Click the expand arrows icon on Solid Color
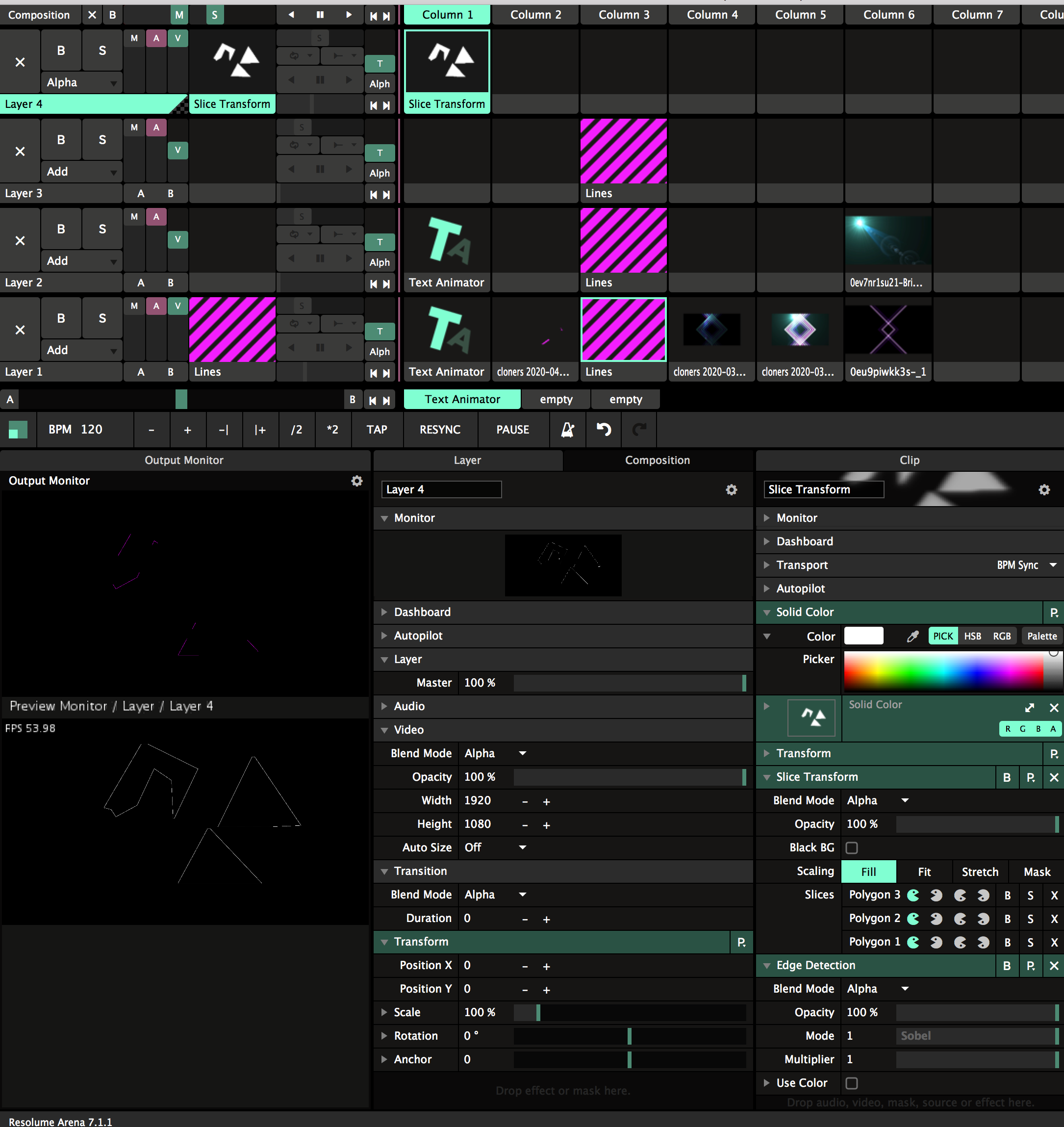The height and width of the screenshot is (1127, 1064). pyautogui.click(x=1029, y=708)
